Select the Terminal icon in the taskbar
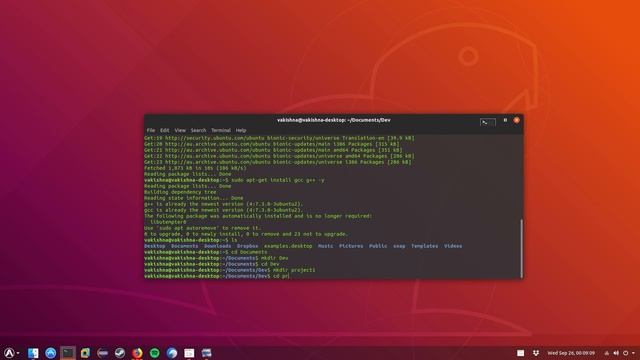 [x=68, y=353]
